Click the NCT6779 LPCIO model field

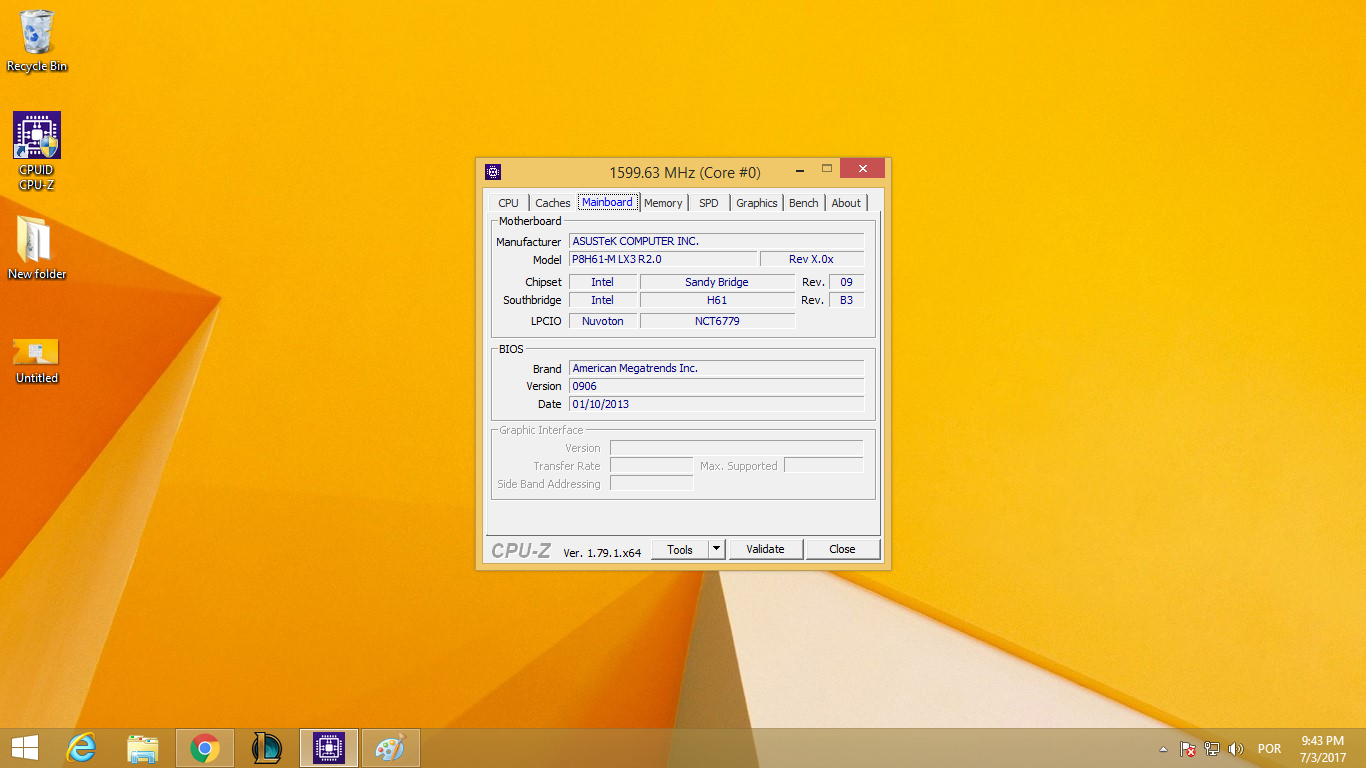[717, 321]
